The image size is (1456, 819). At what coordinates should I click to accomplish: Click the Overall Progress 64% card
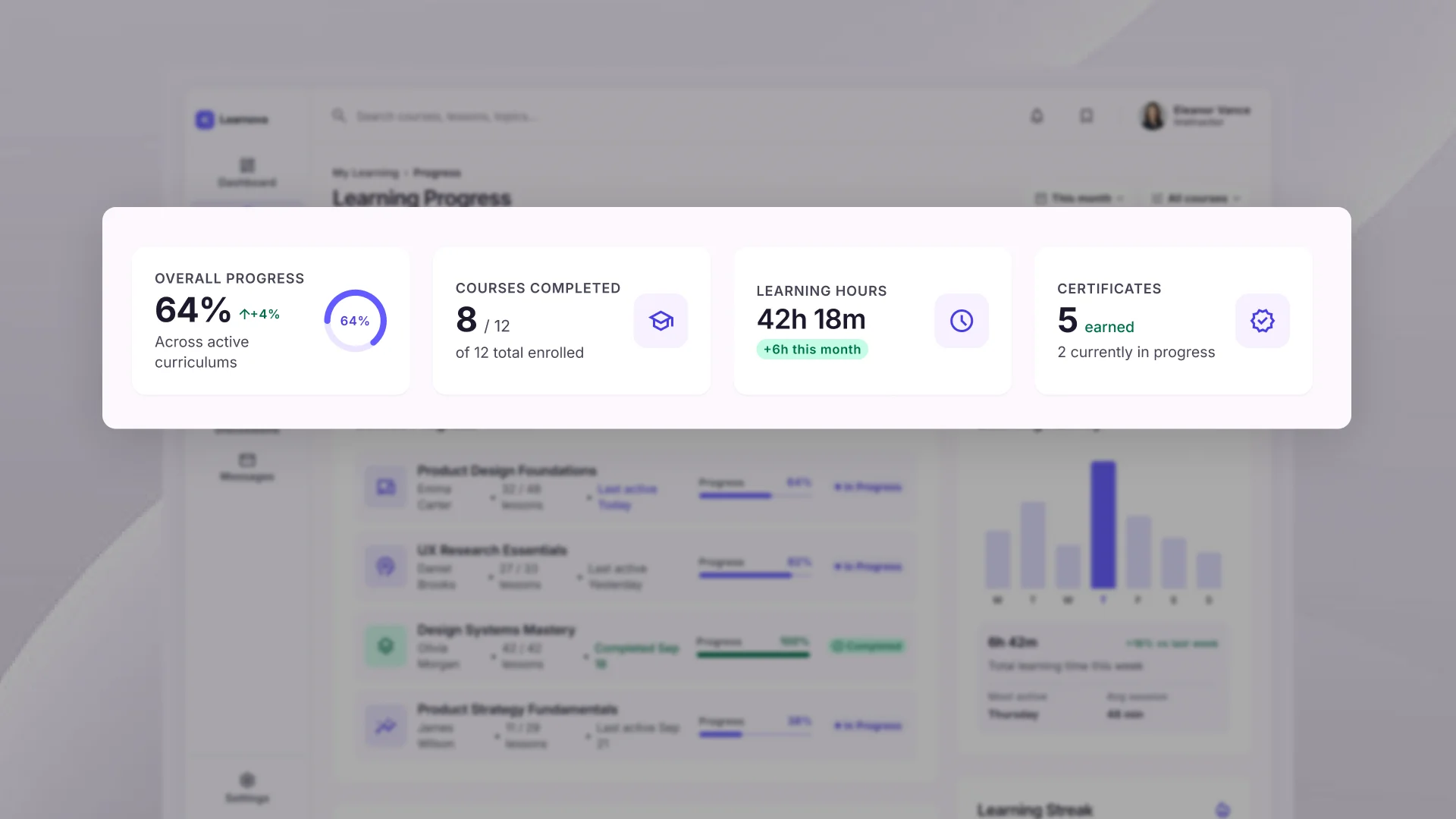click(x=271, y=321)
